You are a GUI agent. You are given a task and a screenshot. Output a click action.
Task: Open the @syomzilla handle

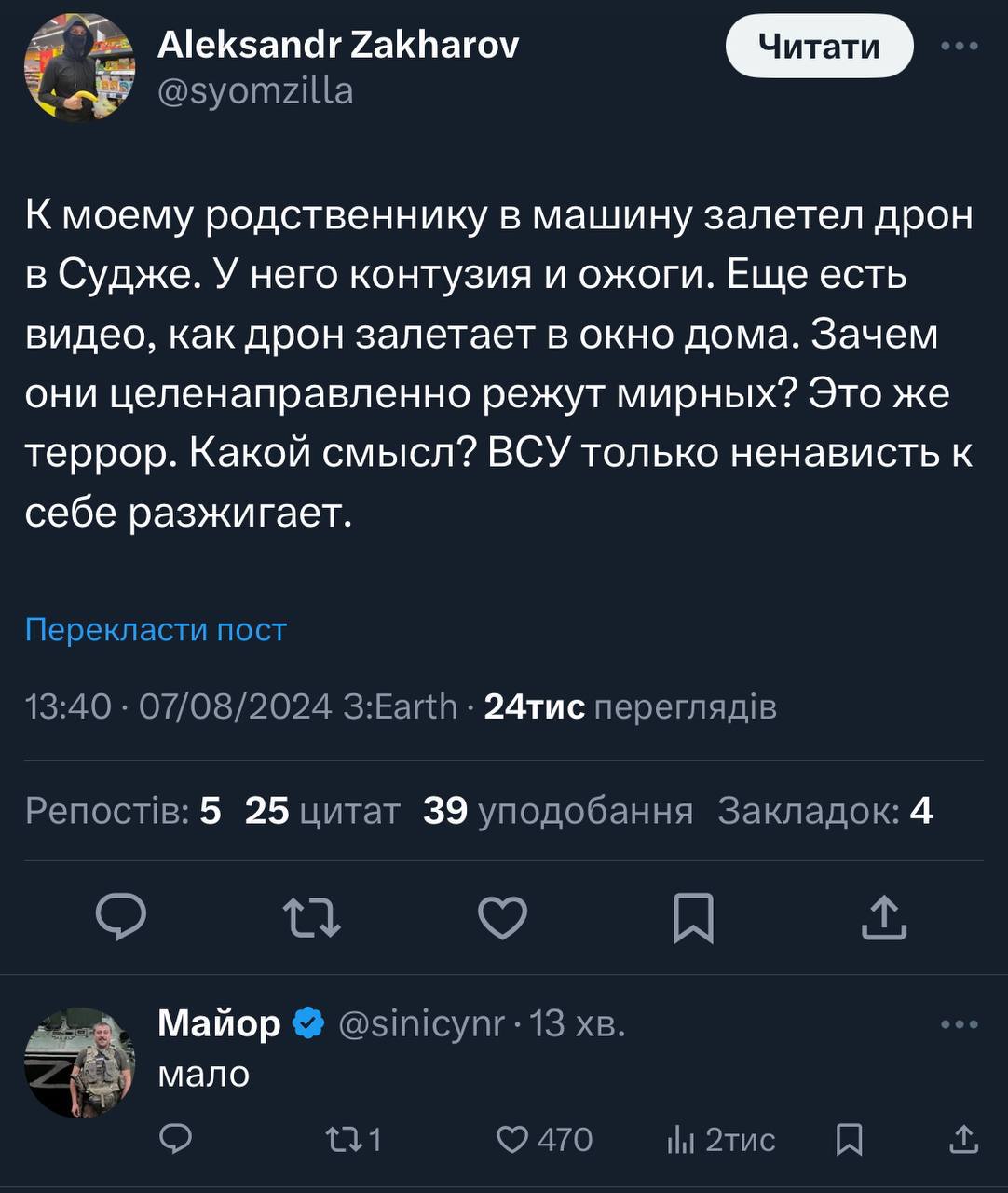click(255, 90)
